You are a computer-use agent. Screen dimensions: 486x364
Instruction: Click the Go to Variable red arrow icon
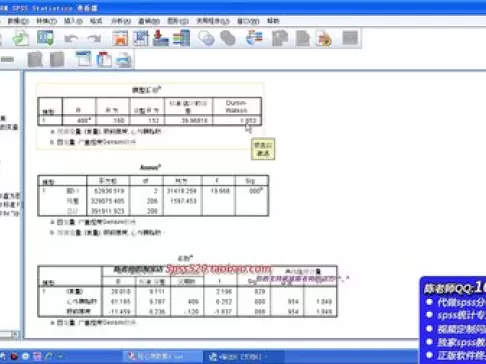click(x=160, y=38)
